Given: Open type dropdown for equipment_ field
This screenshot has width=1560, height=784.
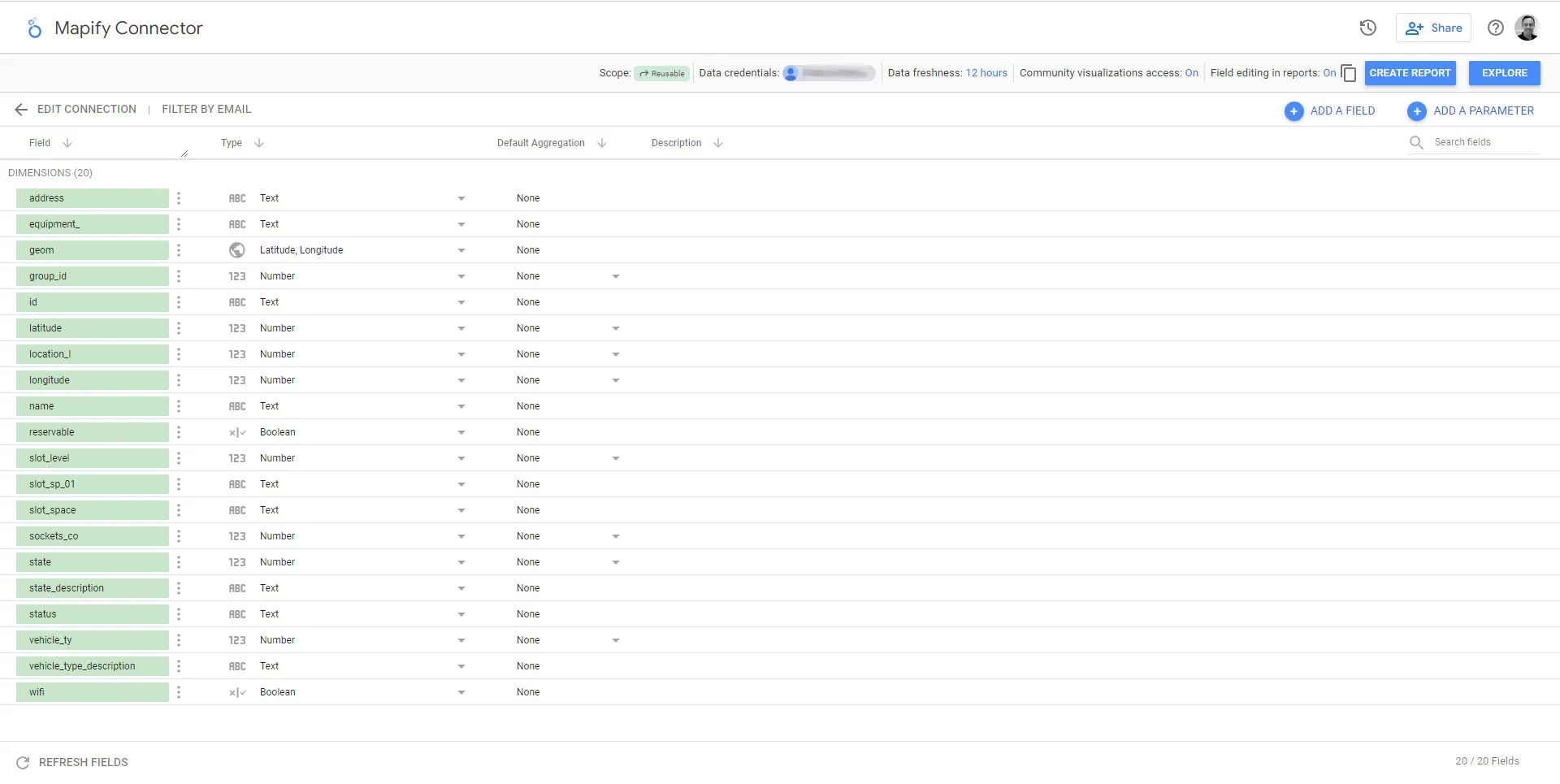Looking at the screenshot, I should [461, 224].
